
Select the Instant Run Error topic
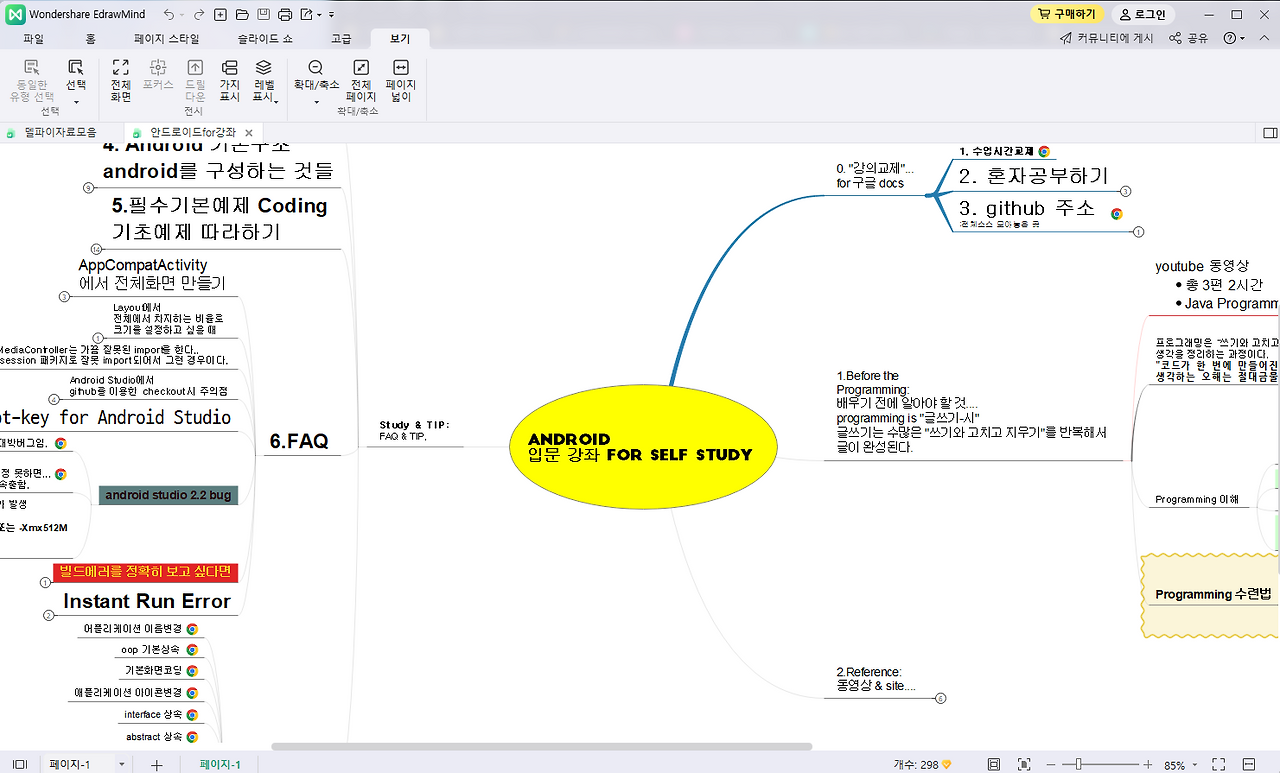(x=147, y=601)
